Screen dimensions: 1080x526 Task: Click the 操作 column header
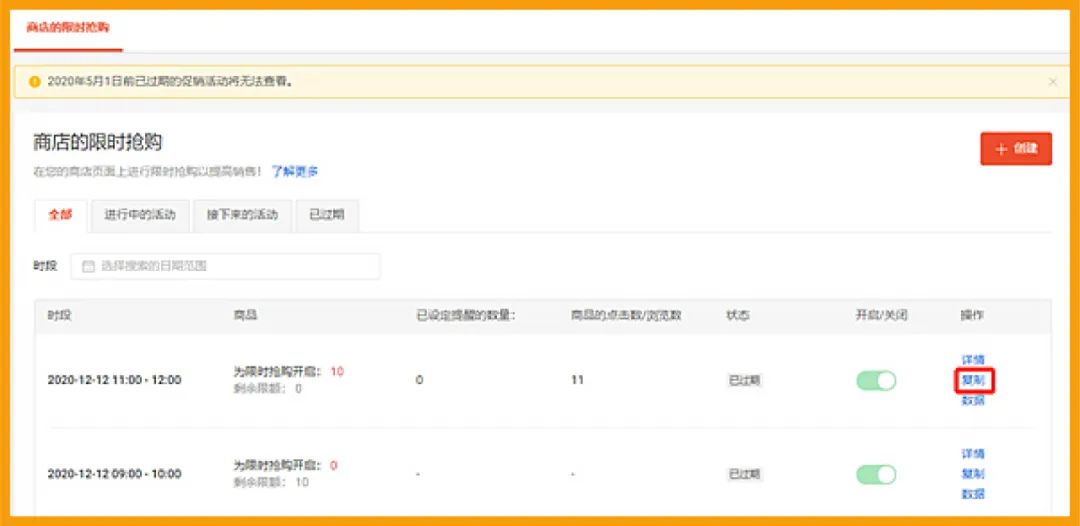click(x=972, y=316)
